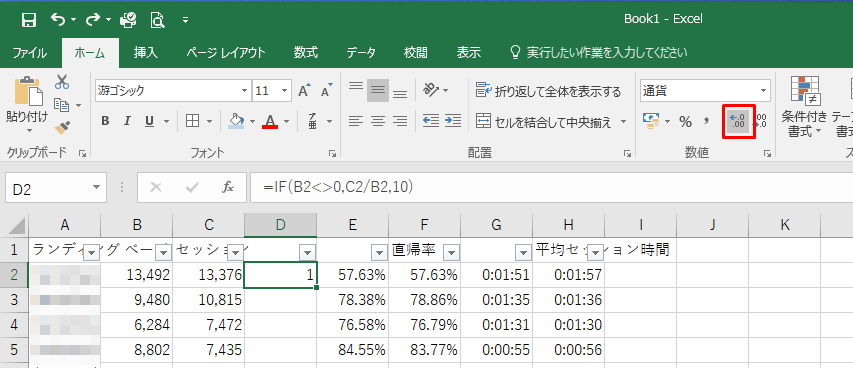This screenshot has height=368, width=853.
Task: Click 実行したい作業を入力してください search box
Action: point(598,53)
